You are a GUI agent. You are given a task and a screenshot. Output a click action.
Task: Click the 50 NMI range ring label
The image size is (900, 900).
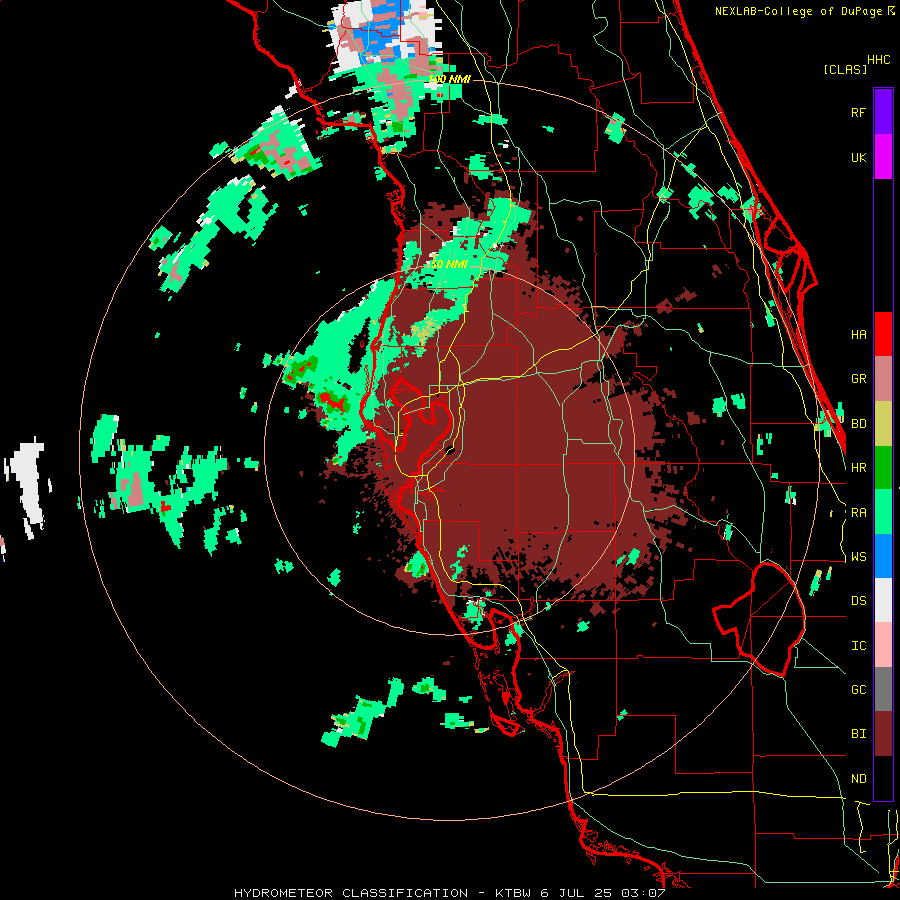449,264
